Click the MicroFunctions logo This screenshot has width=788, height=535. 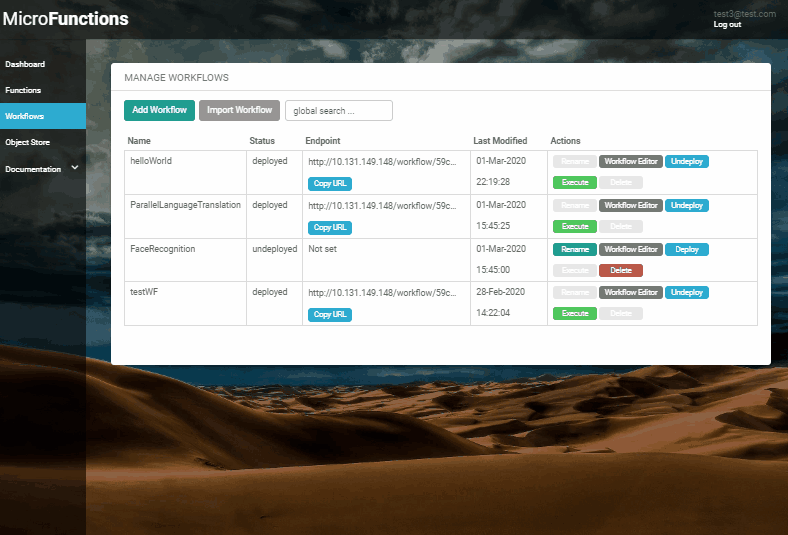(x=65, y=19)
